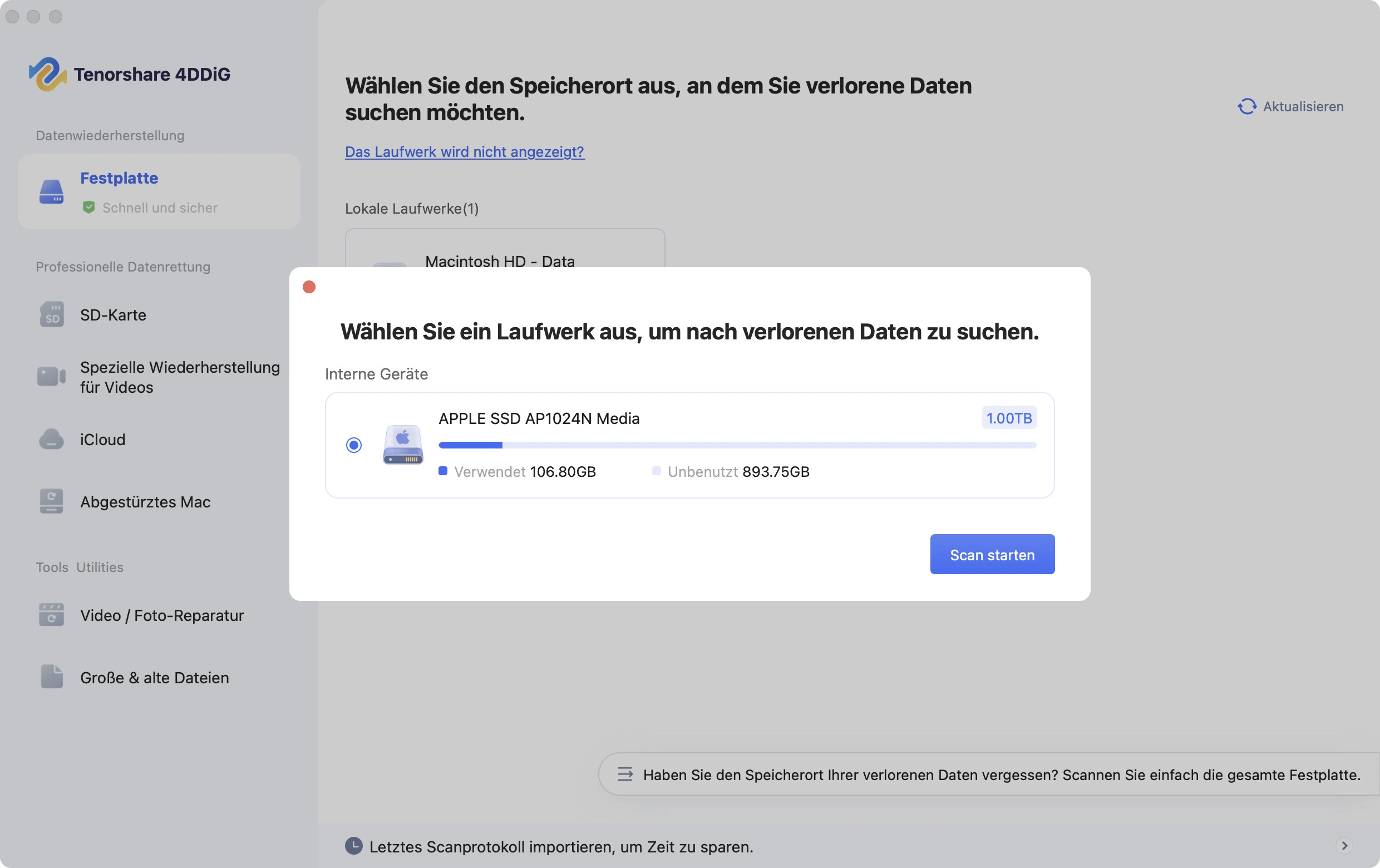Click the Tenorshare 4DDiG logo icon
The image size is (1380, 868).
coord(47,74)
